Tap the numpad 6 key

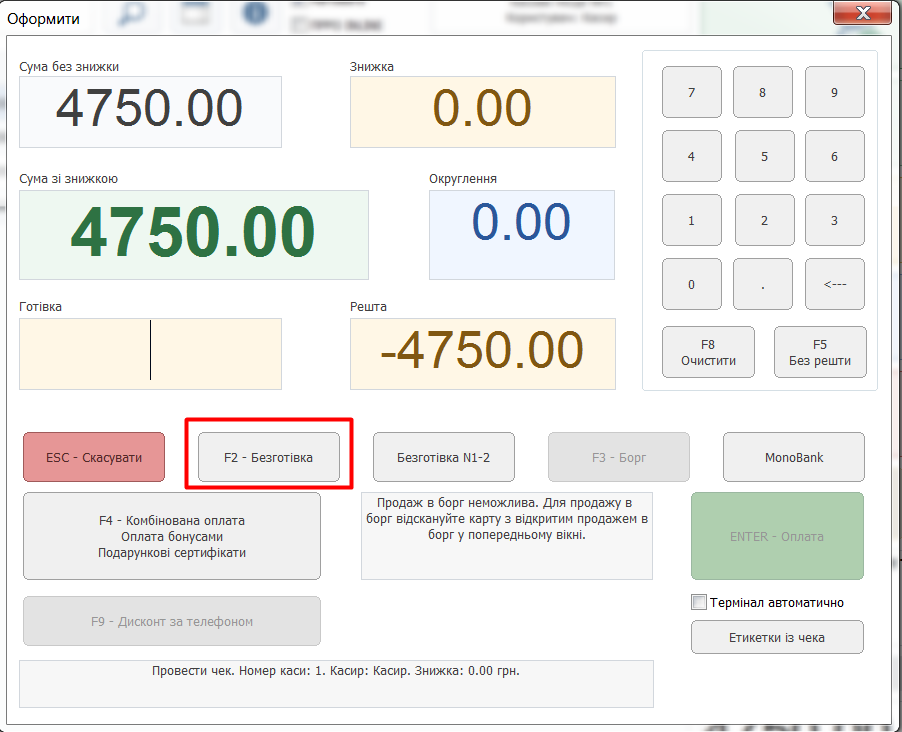point(835,156)
